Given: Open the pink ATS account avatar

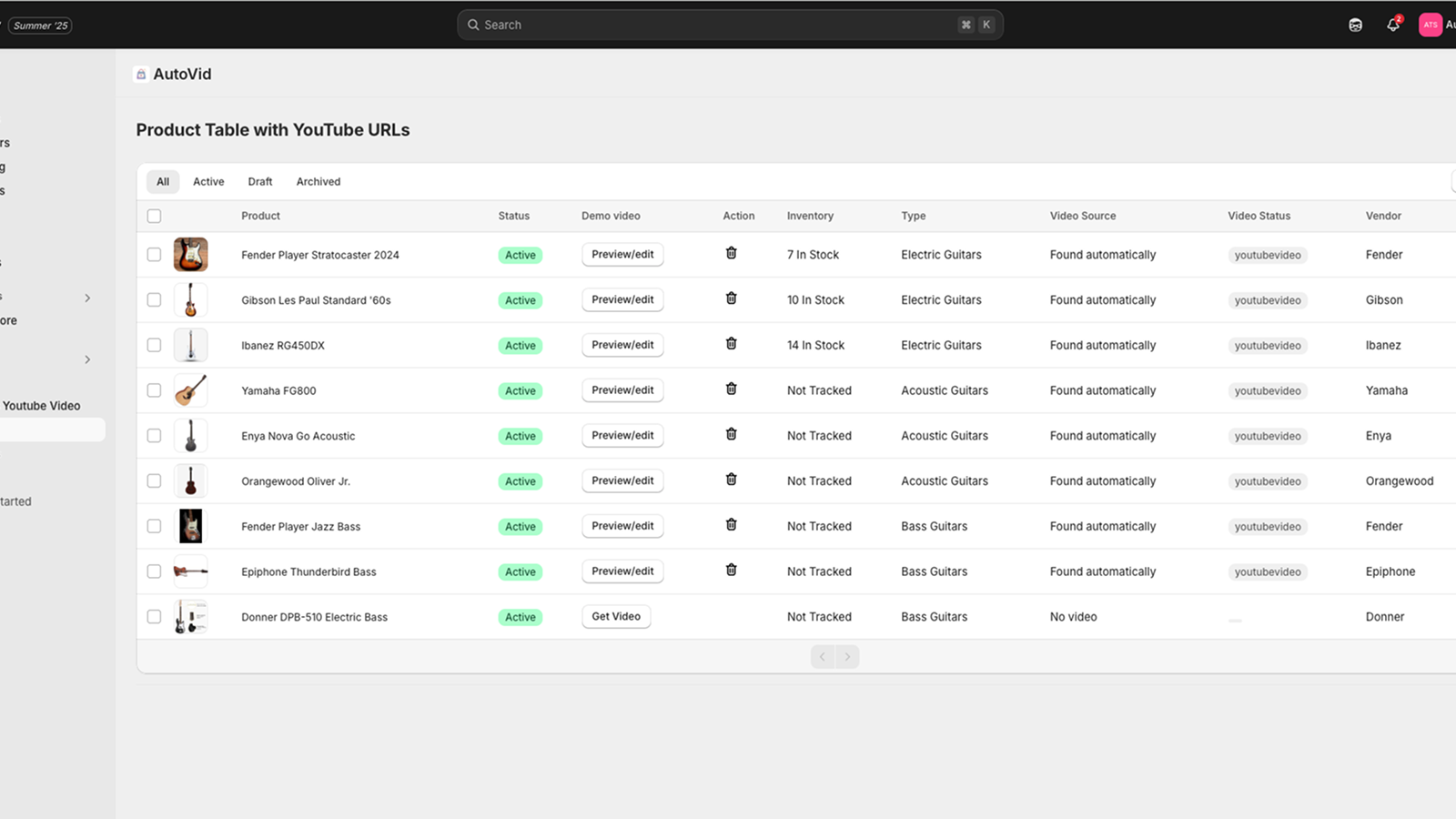Looking at the screenshot, I should [x=1430, y=25].
